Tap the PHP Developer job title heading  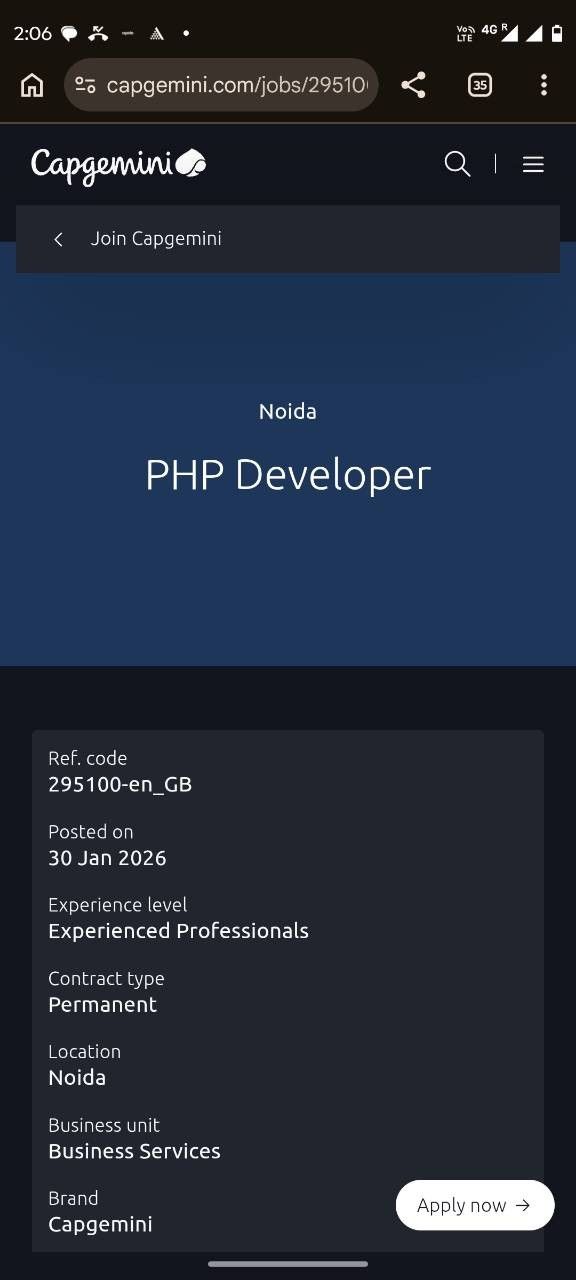[x=288, y=475]
